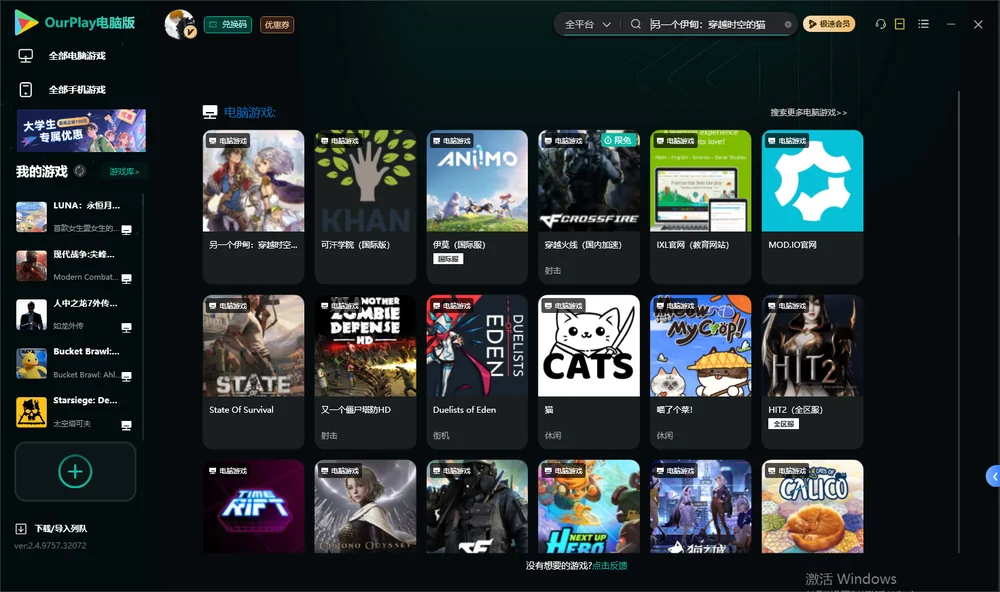
Task: Click 搜索更多电脑游戏>> link
Action: coord(809,113)
